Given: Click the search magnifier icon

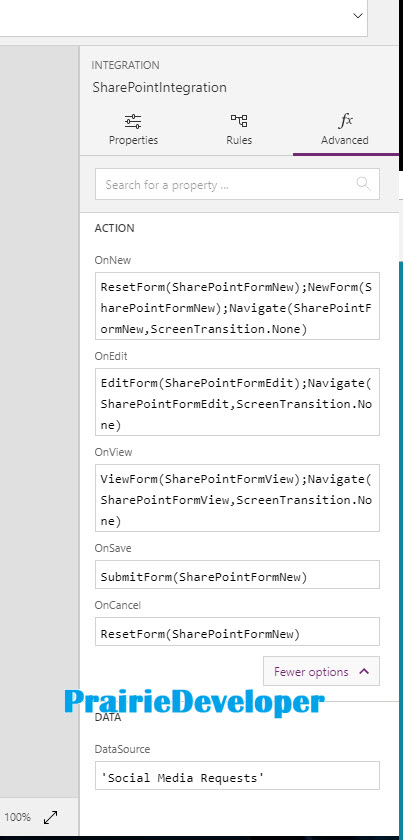Looking at the screenshot, I should (363, 184).
